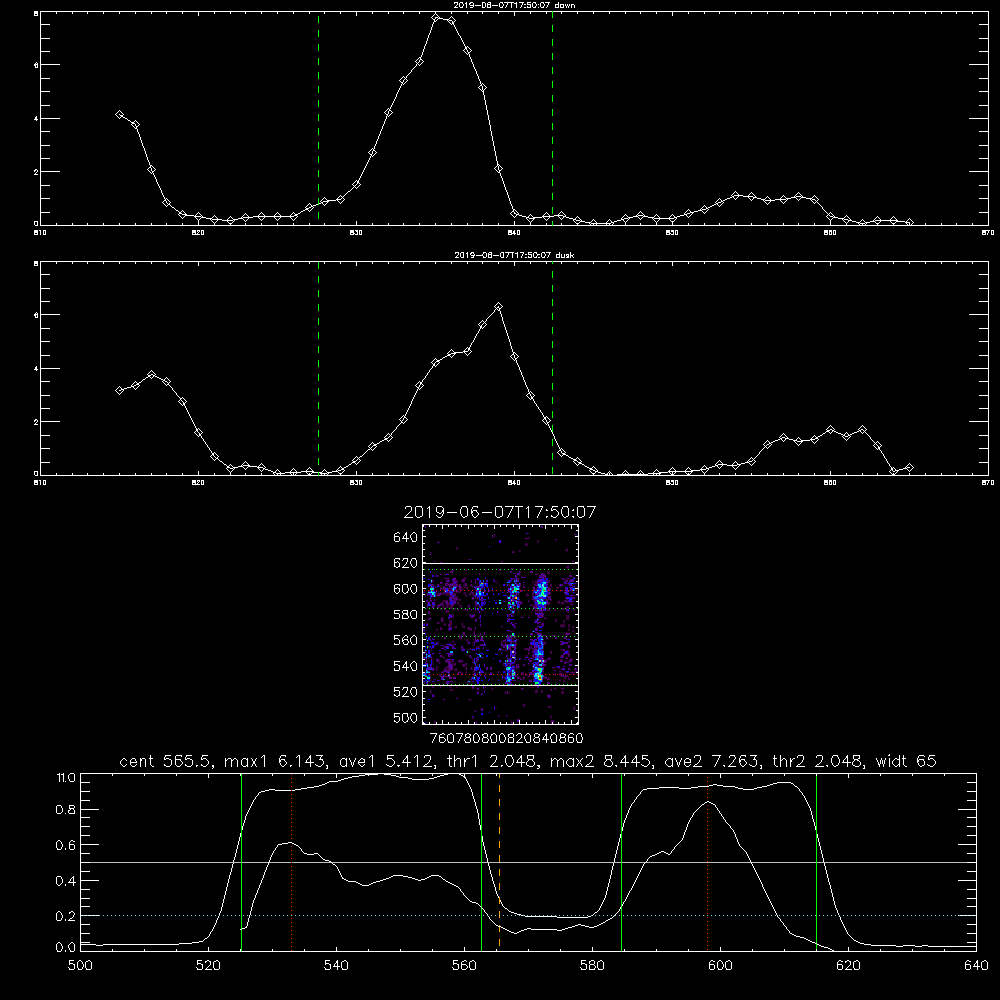Click the "600" x-axis label of bottom plot

pyautogui.click(x=720, y=966)
